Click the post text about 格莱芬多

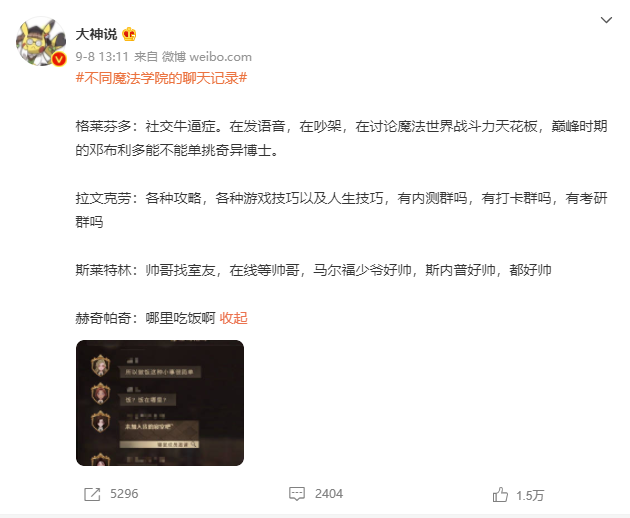click(x=342, y=138)
